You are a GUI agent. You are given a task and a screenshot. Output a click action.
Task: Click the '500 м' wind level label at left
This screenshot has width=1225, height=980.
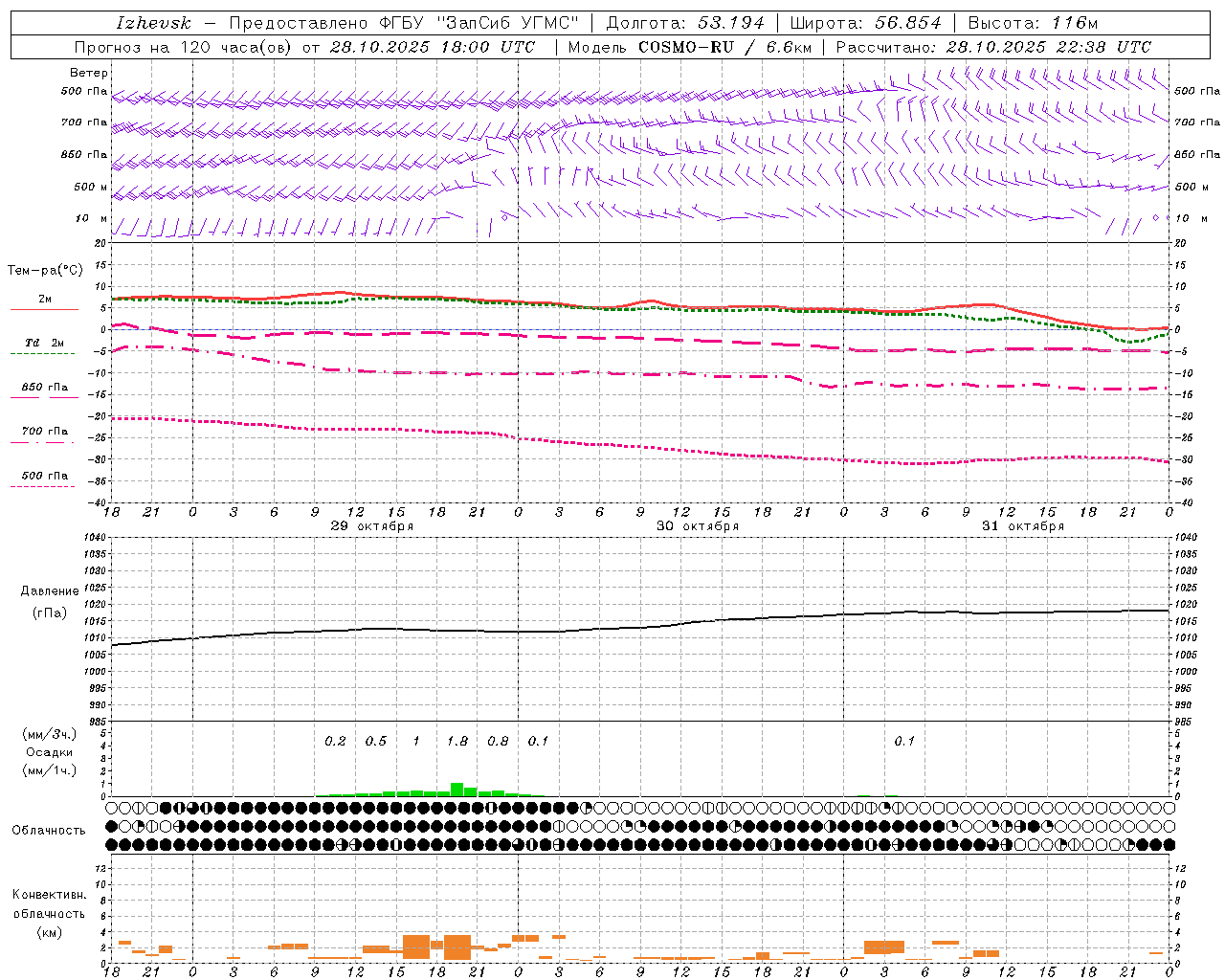coord(92,187)
